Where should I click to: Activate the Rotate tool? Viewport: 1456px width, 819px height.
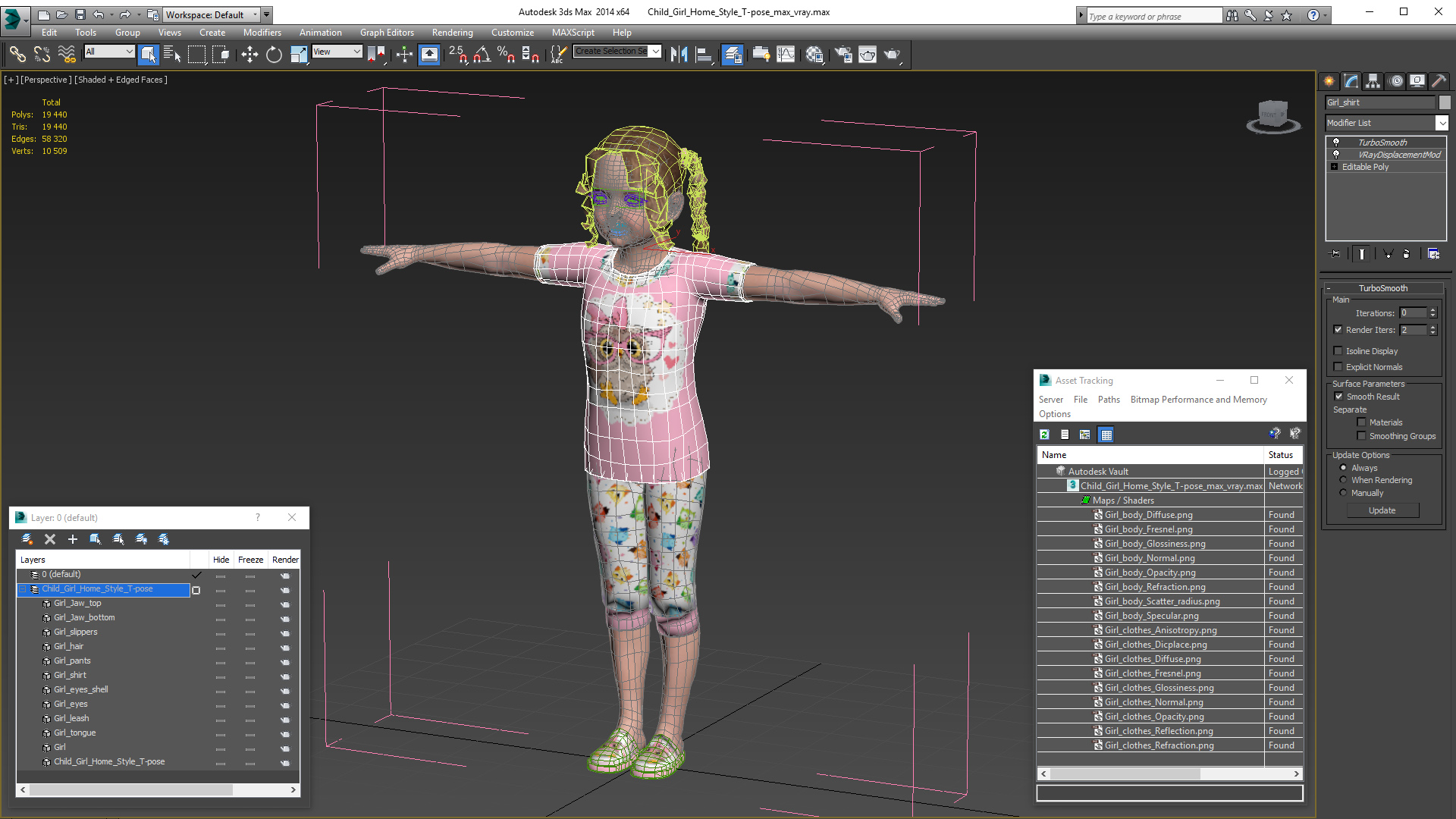[x=274, y=54]
